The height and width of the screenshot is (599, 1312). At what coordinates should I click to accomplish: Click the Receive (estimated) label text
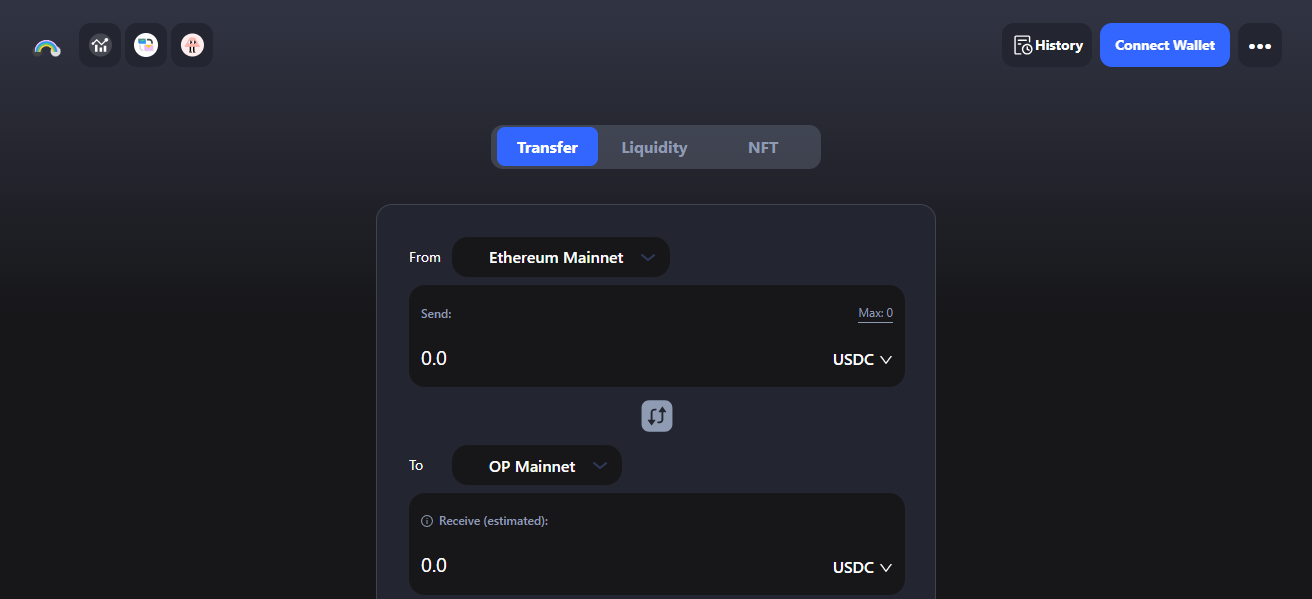[493, 521]
